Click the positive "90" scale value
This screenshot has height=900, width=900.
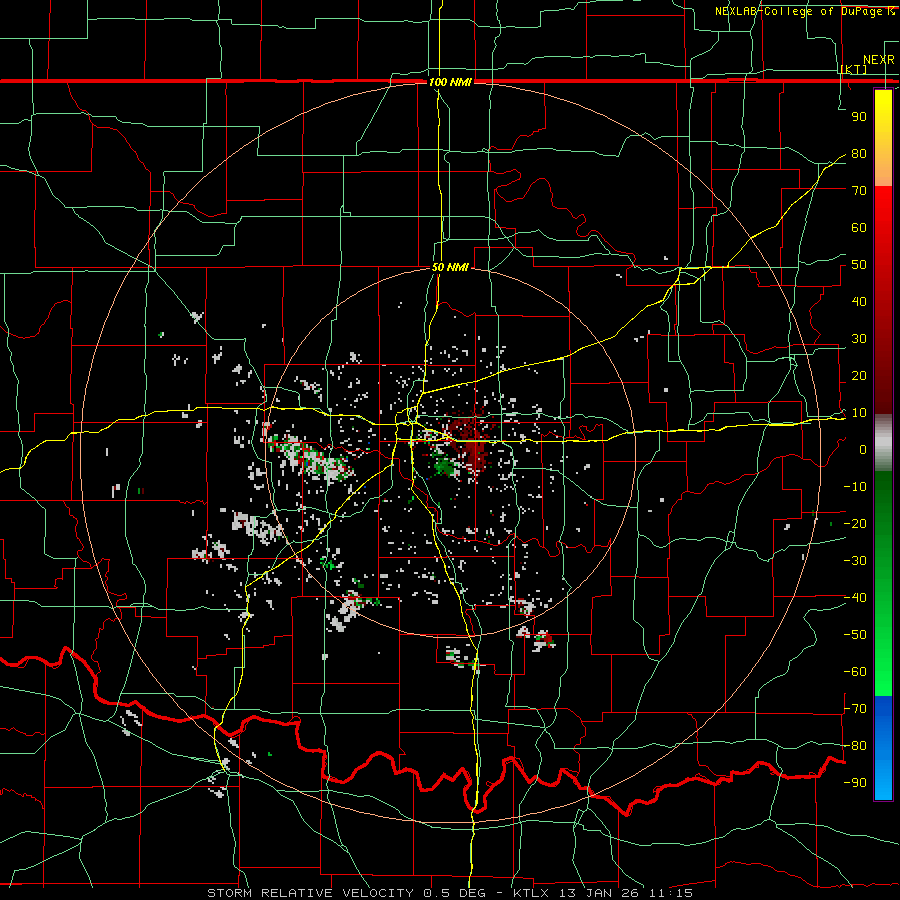(x=859, y=117)
